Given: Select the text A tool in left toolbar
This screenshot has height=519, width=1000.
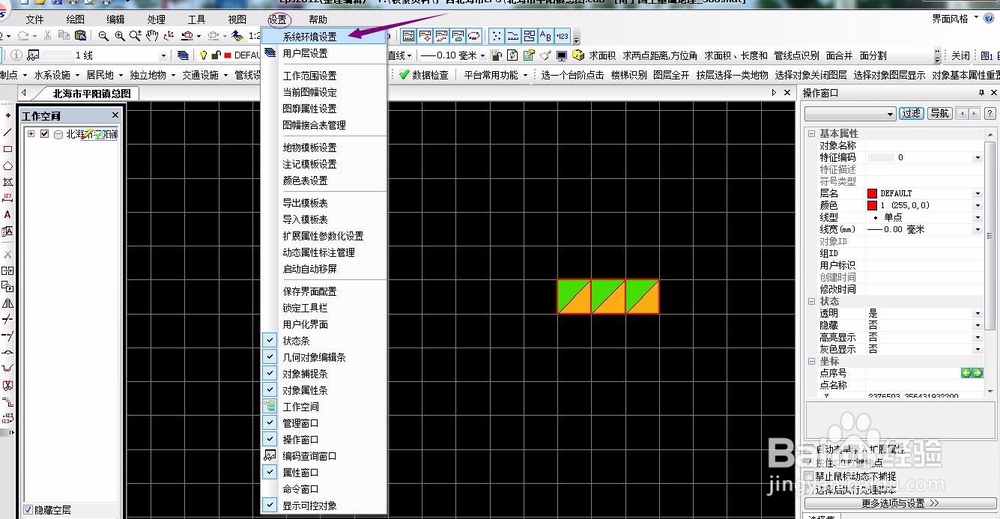Looking at the screenshot, I should click(x=8, y=215).
